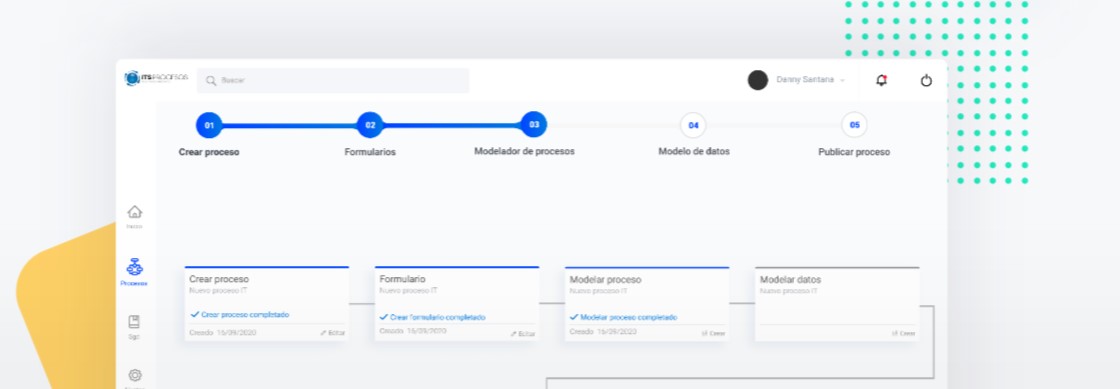Select step 04 circle
This screenshot has width=1120, height=389.
pyautogui.click(x=693, y=125)
